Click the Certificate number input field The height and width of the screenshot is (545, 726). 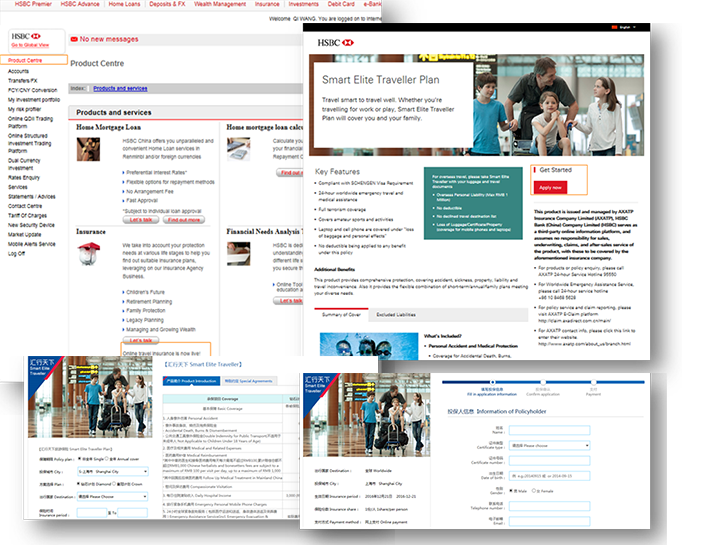550,460
